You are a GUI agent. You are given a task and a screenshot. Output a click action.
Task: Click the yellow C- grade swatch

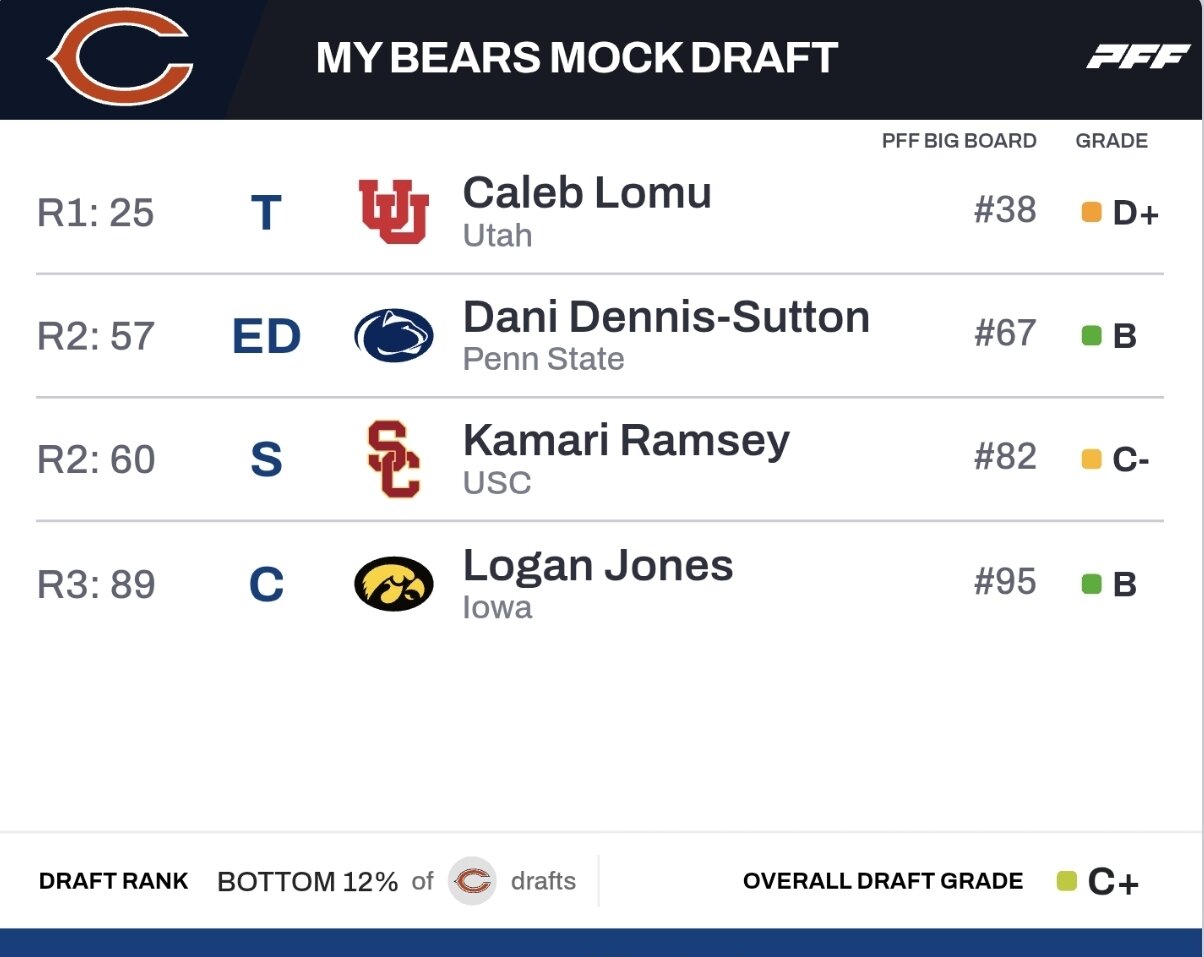coord(1092,459)
